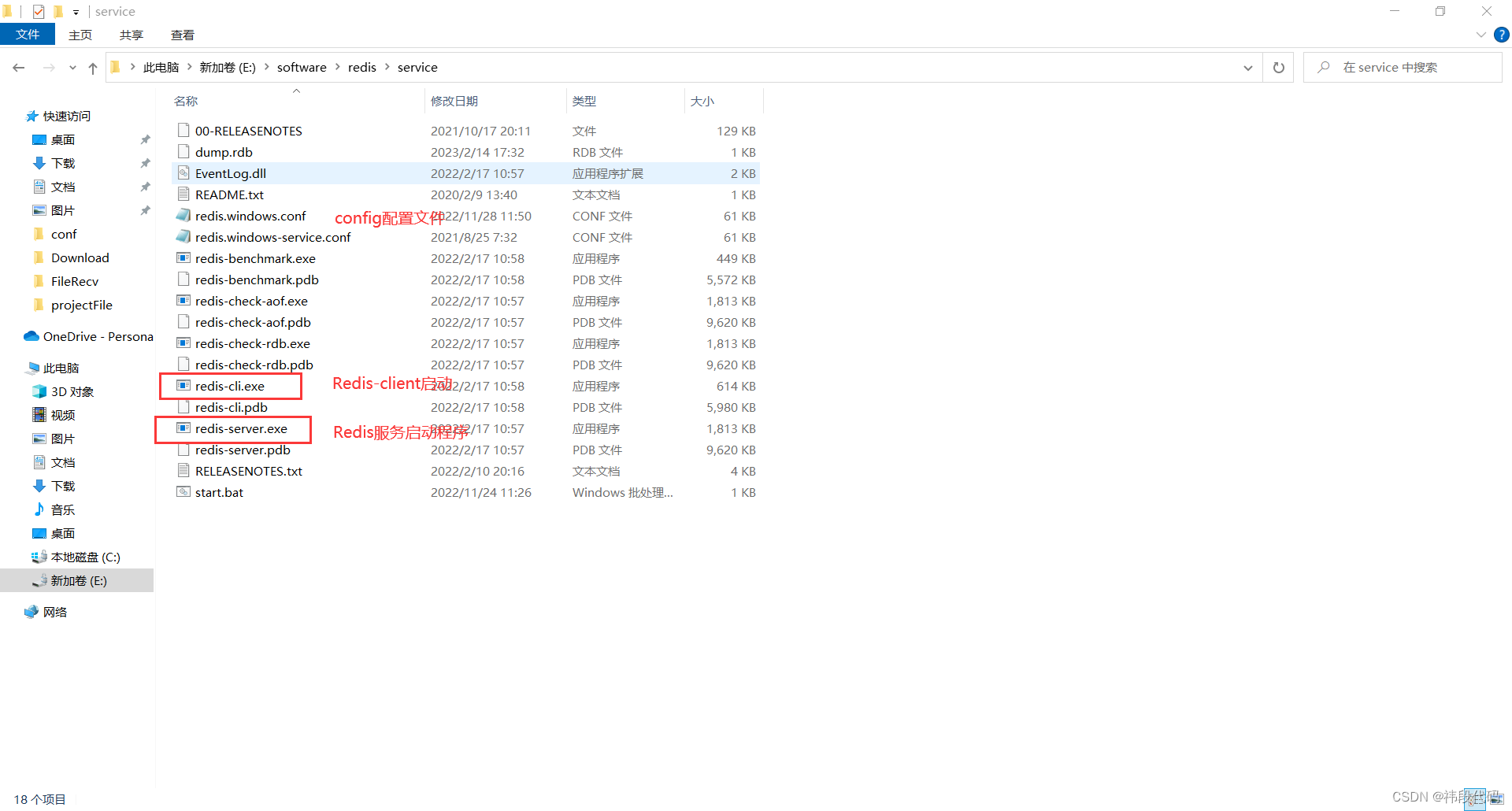1512x811 pixels.
Task: Select 新加卷 (E:) drive in navigation pane
Action: pyautogui.click(x=78, y=580)
